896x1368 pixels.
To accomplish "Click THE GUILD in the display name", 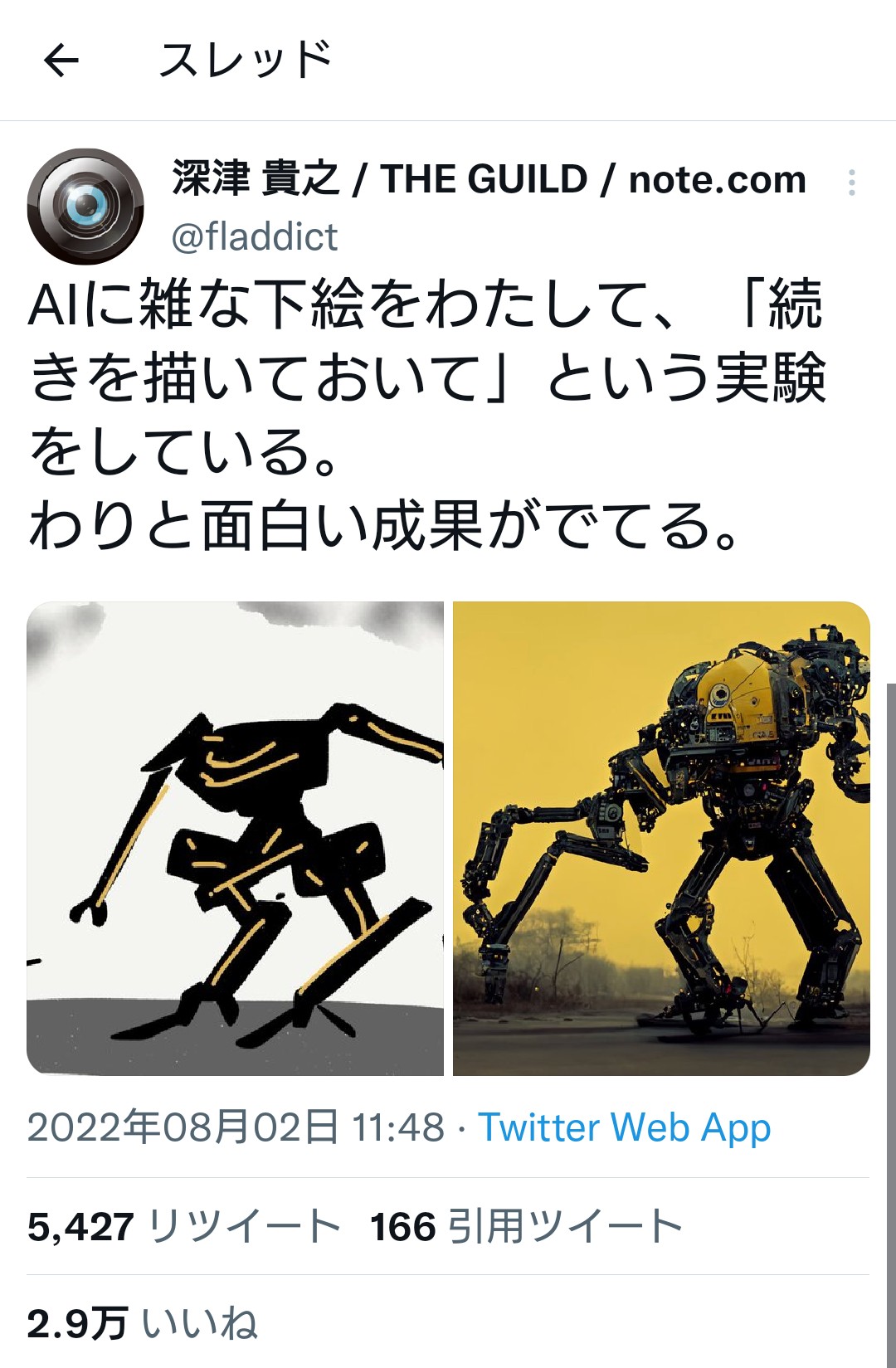I will [484, 179].
